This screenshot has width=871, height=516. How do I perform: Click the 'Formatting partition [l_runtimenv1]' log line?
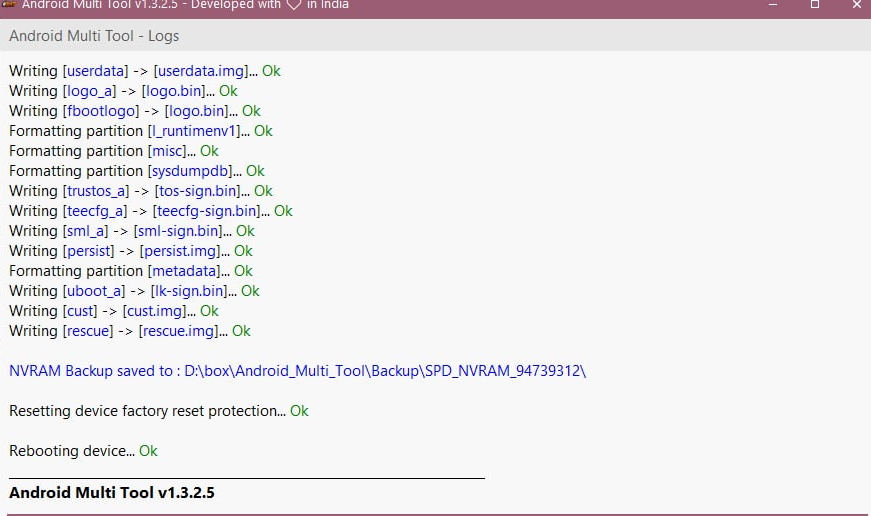[x=141, y=131]
